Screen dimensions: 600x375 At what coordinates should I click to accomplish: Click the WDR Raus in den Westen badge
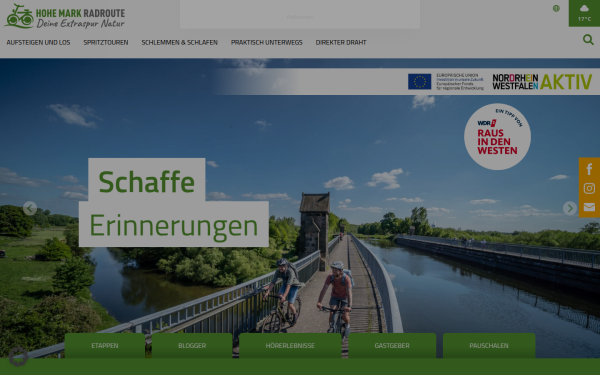497,137
